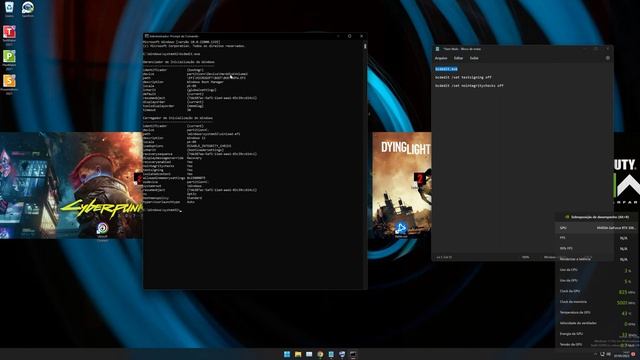Launch TextMaker 2021 from the desktop
This screenshot has width=640, height=360.
click(x=9, y=35)
